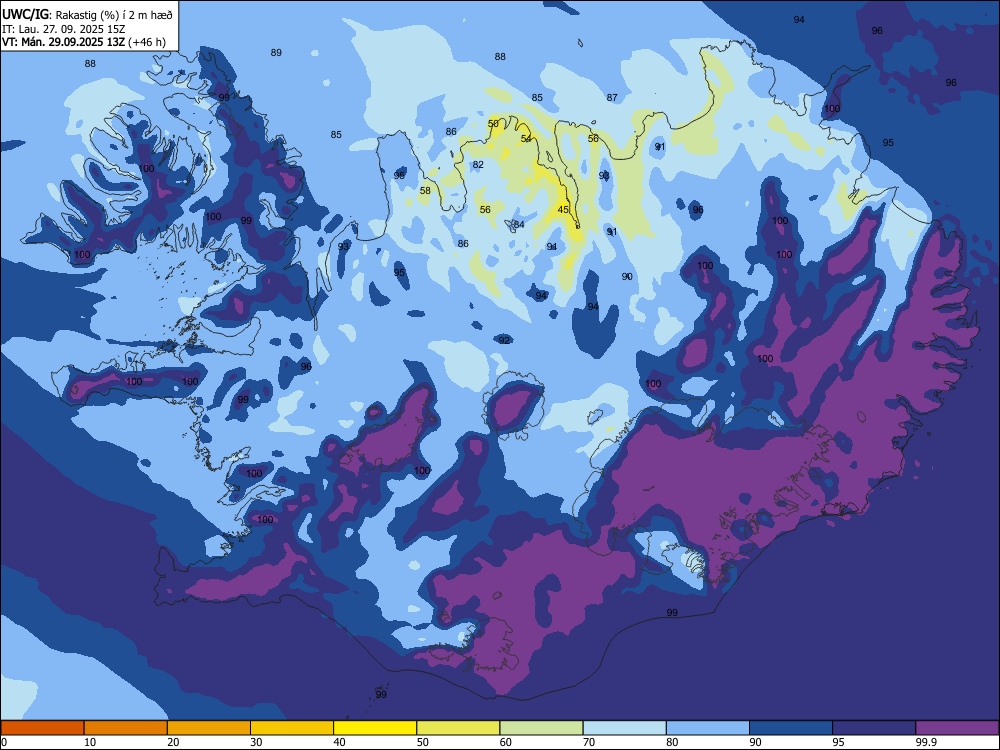Click the humidity value '84' on the map

519,224
